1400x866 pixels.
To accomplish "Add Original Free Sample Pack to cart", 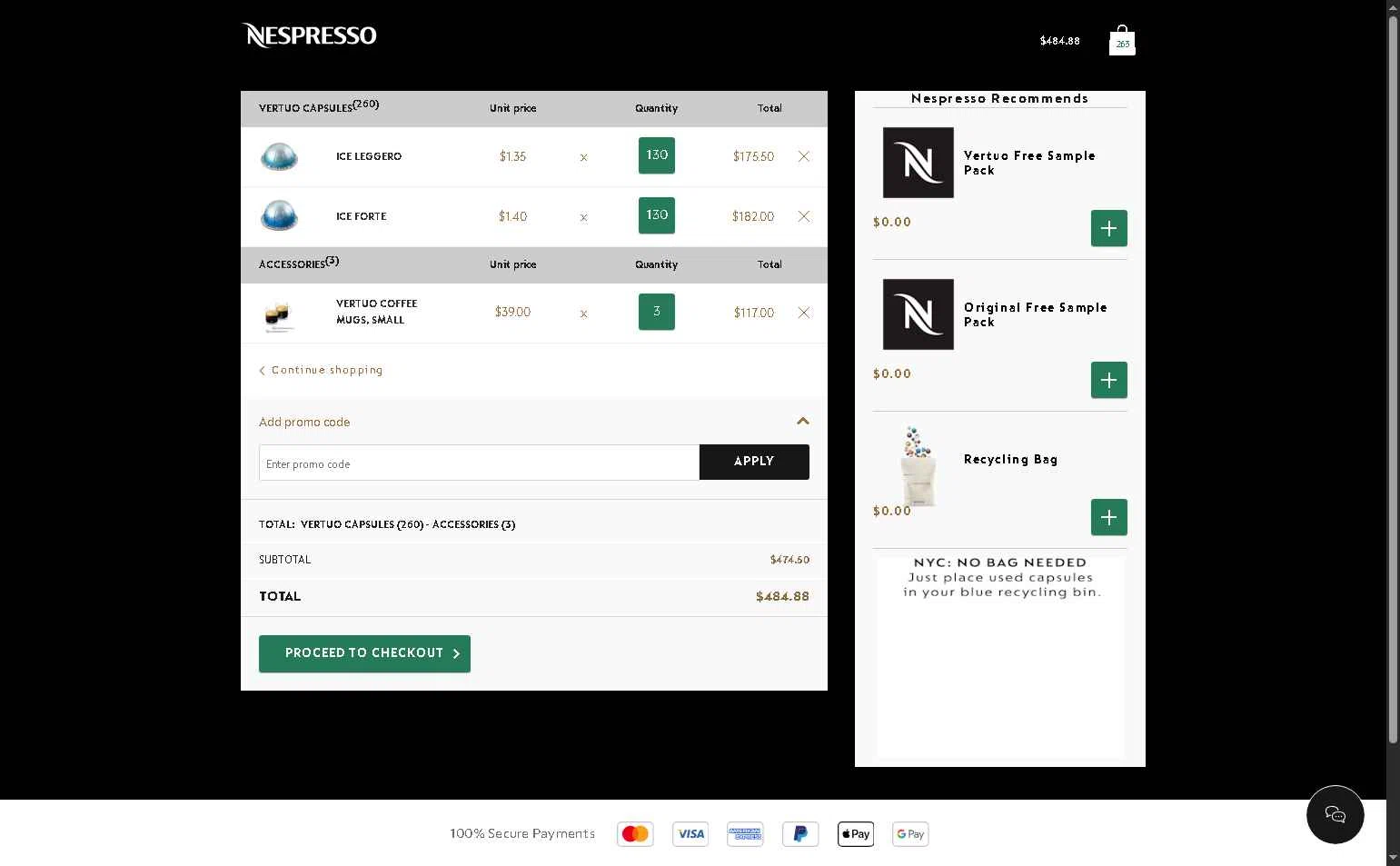I will (x=1109, y=380).
